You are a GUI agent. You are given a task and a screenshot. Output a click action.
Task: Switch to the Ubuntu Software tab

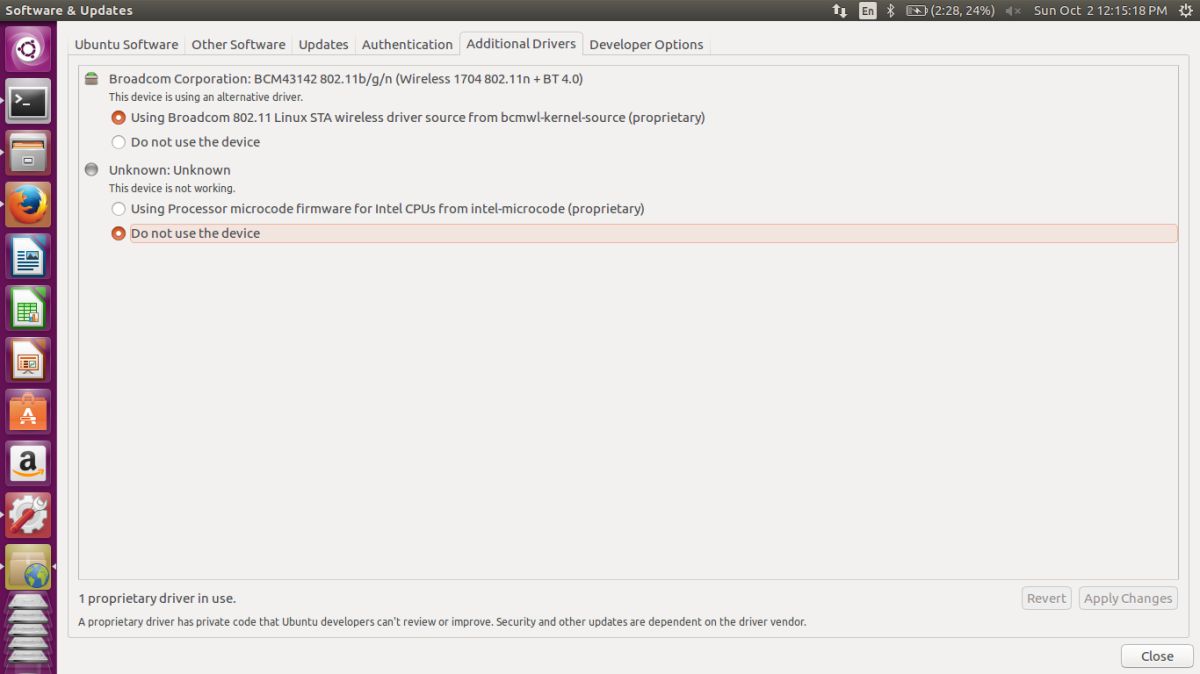coord(126,44)
